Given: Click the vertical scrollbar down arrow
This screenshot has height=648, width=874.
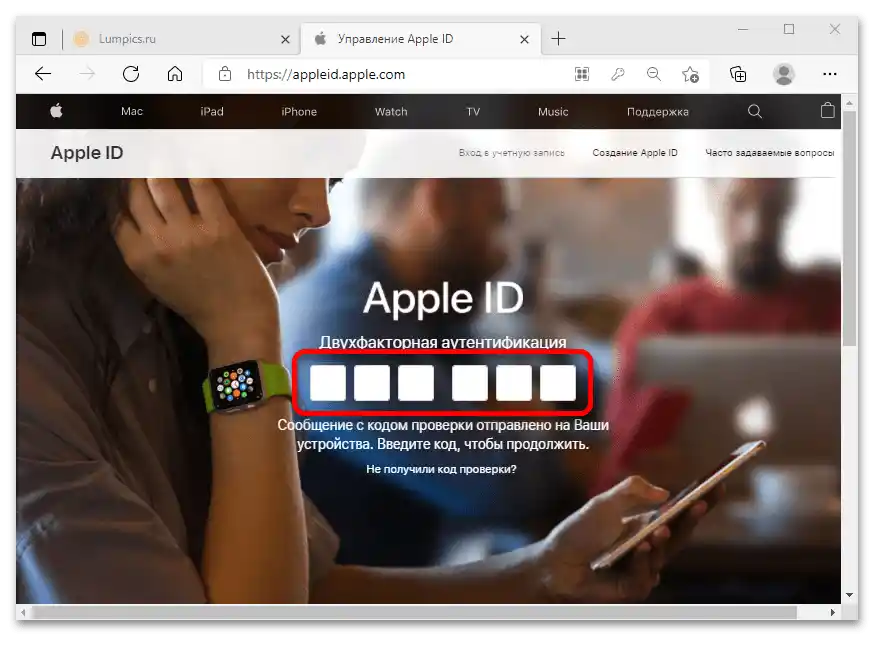Looking at the screenshot, I should tap(849, 595).
